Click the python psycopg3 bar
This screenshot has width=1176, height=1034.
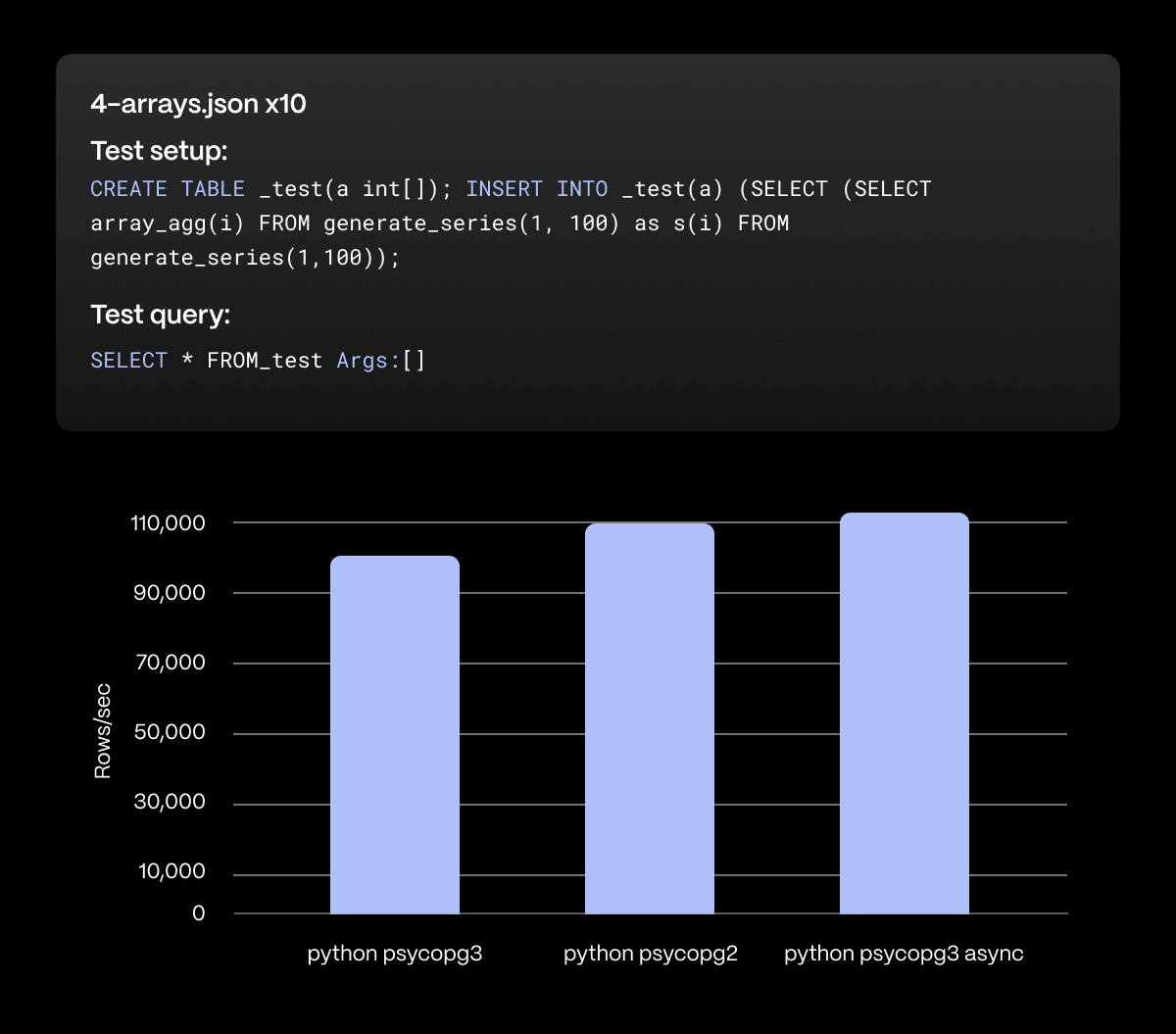[x=395, y=735]
